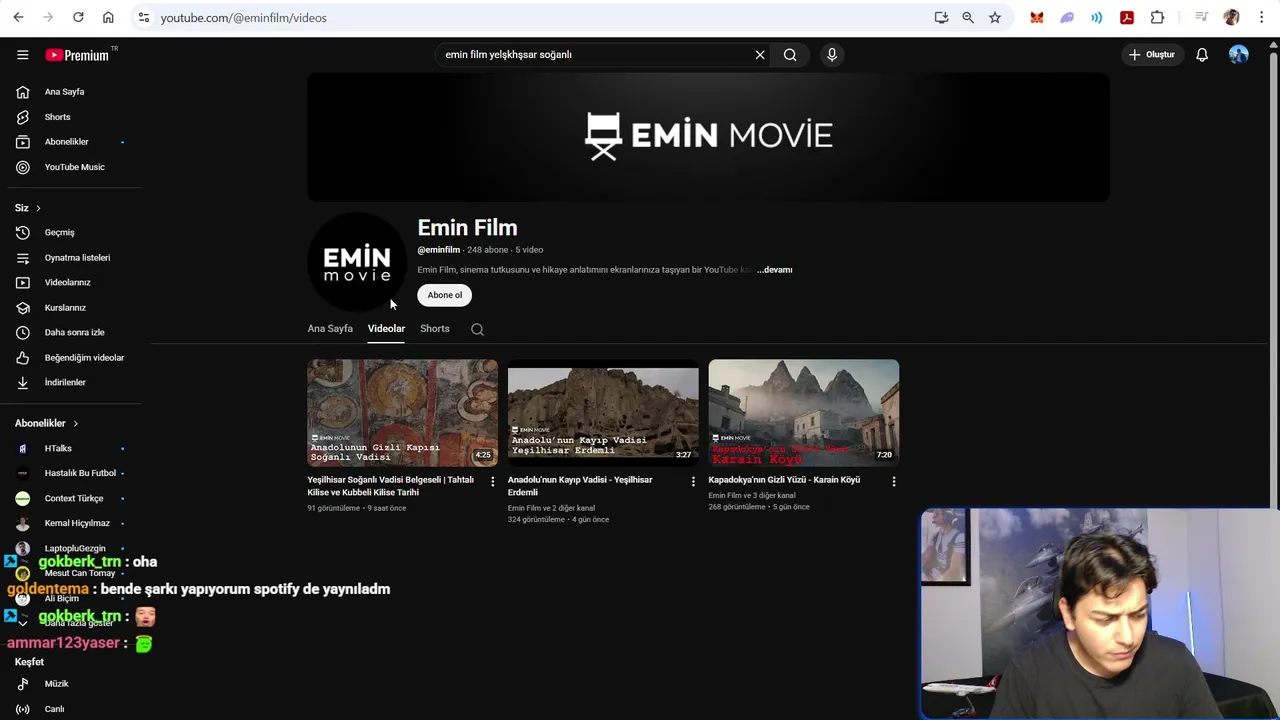The width and height of the screenshot is (1280, 720).
Task: Click the address bar URL
Action: (243, 18)
